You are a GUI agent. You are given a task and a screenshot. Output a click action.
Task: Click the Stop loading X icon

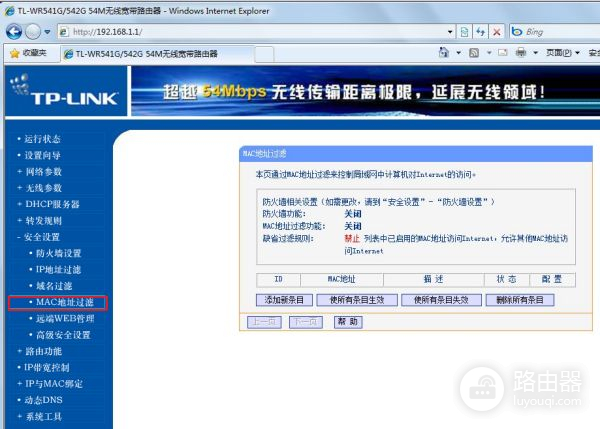497,31
